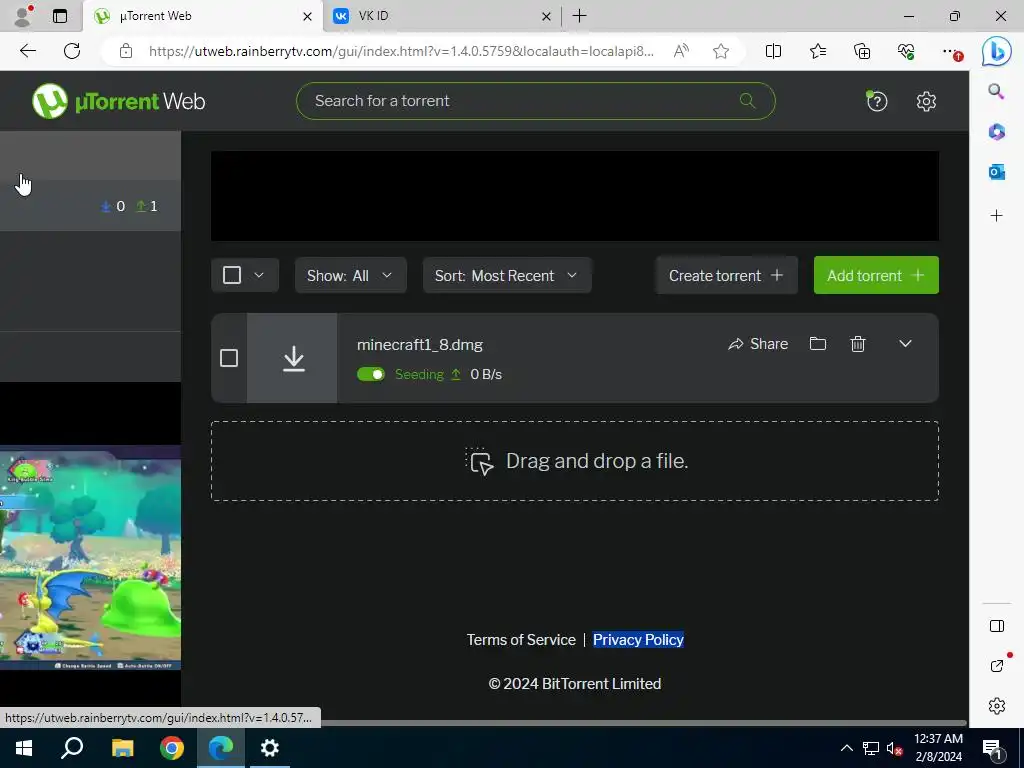The height and width of the screenshot is (768, 1024).
Task: Switch to the VK ID tab
Action: pos(441,16)
